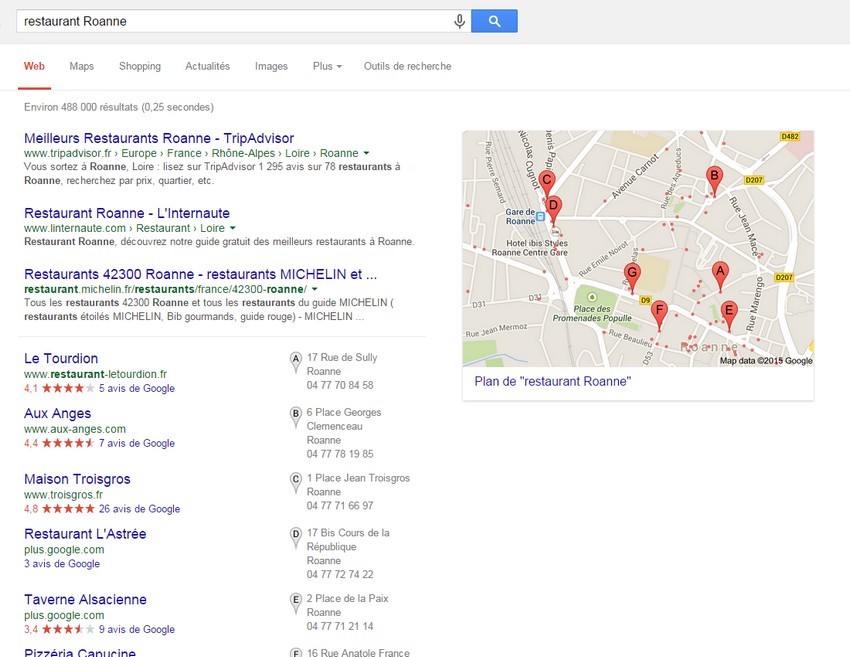Click map pin D on the map
The image size is (850, 657).
(553, 211)
